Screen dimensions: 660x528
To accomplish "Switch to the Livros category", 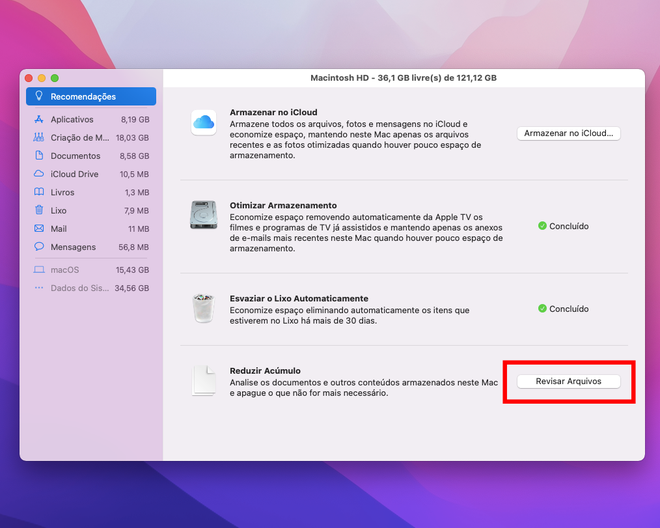I will [91, 192].
